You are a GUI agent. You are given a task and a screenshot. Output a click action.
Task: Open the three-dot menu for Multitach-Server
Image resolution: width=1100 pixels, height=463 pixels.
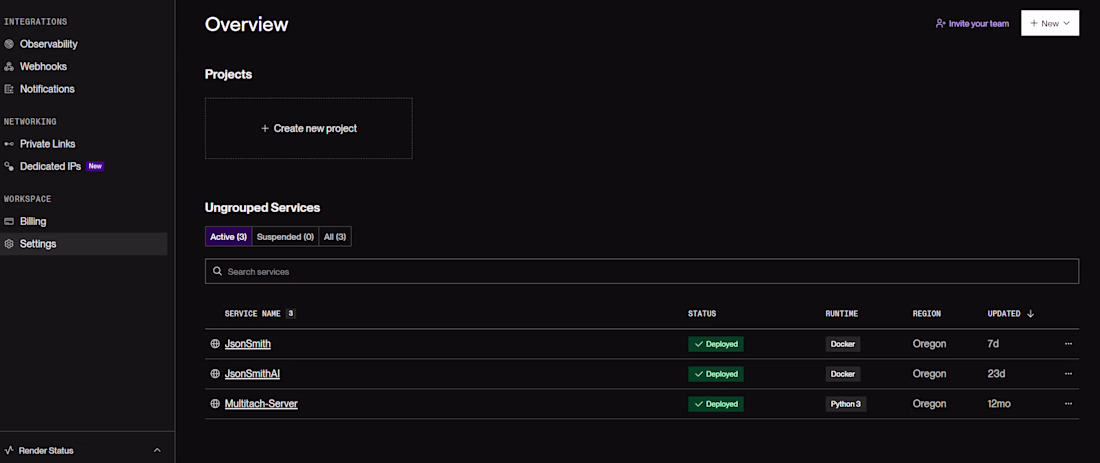tap(1068, 404)
